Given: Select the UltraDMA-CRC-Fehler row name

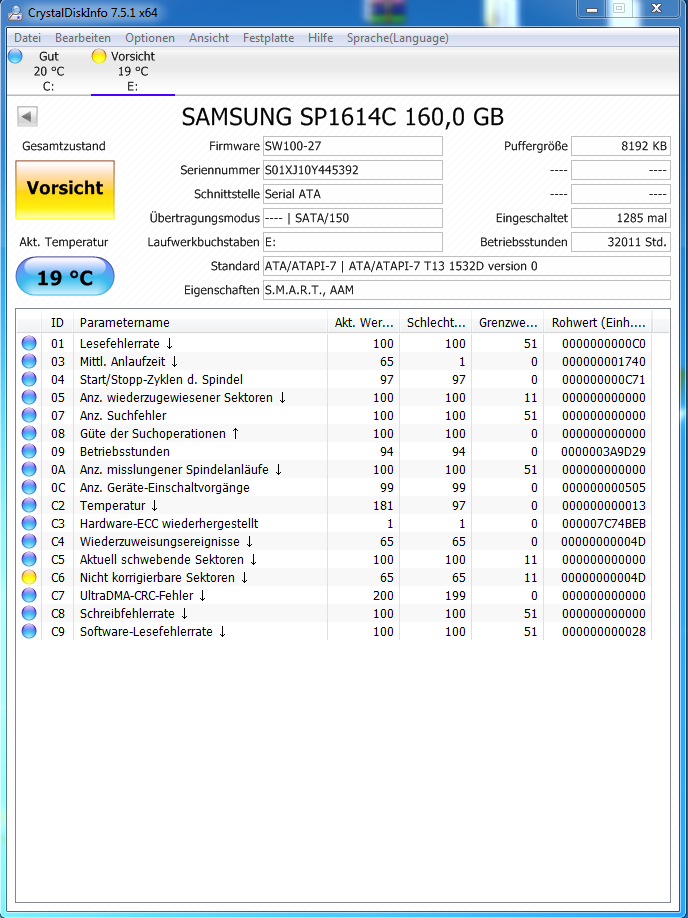Looking at the screenshot, I should pos(143,595).
